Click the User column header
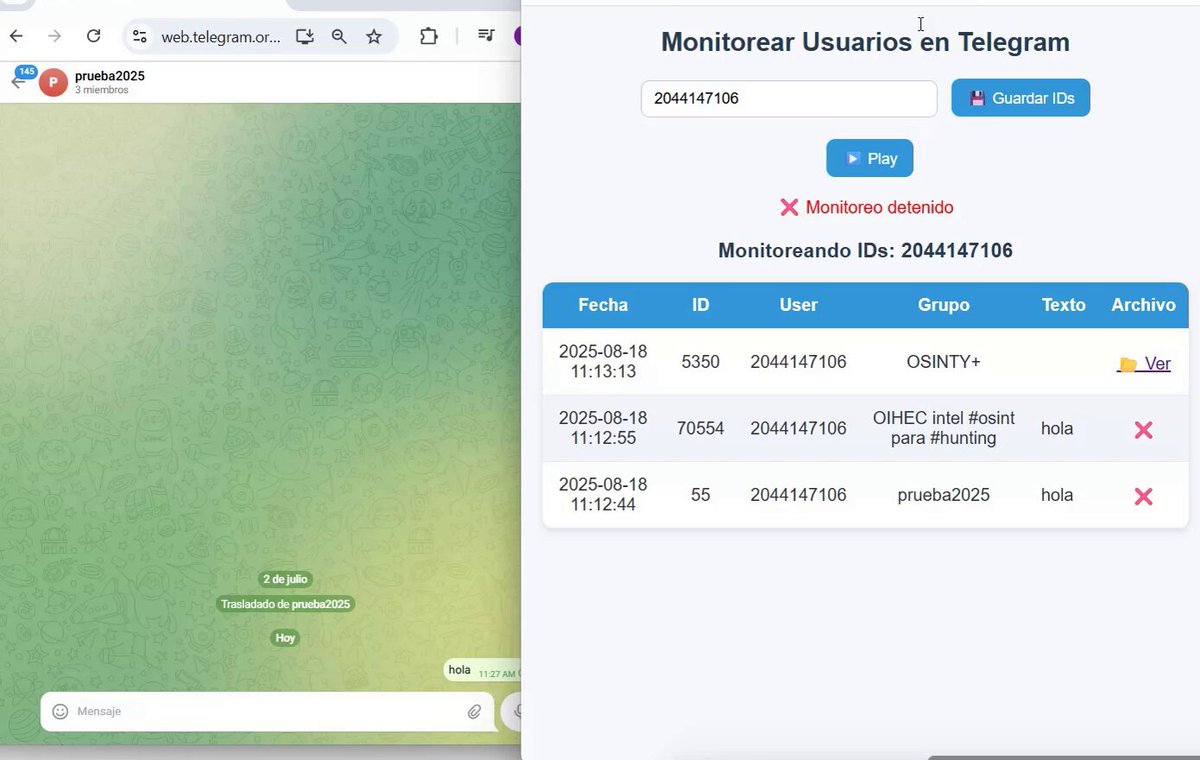This screenshot has width=1200, height=760. [x=799, y=305]
